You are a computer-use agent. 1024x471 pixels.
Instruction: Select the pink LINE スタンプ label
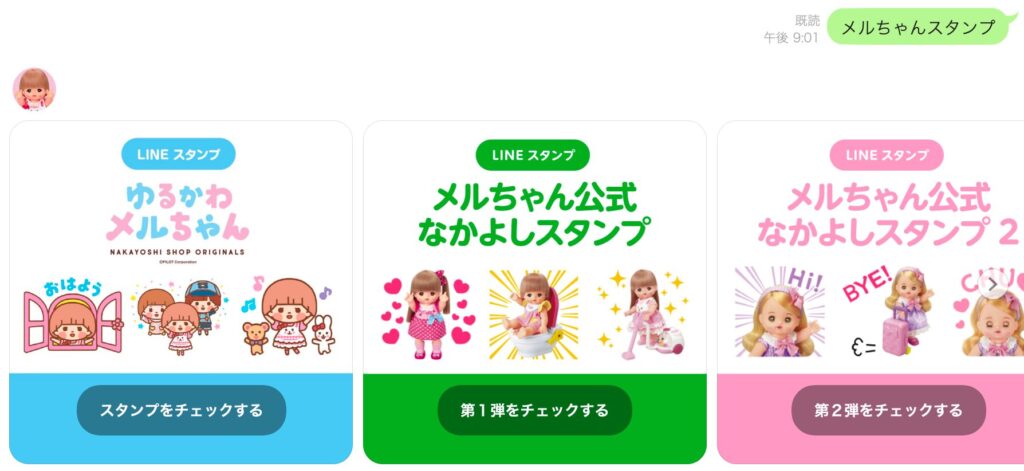click(x=886, y=155)
